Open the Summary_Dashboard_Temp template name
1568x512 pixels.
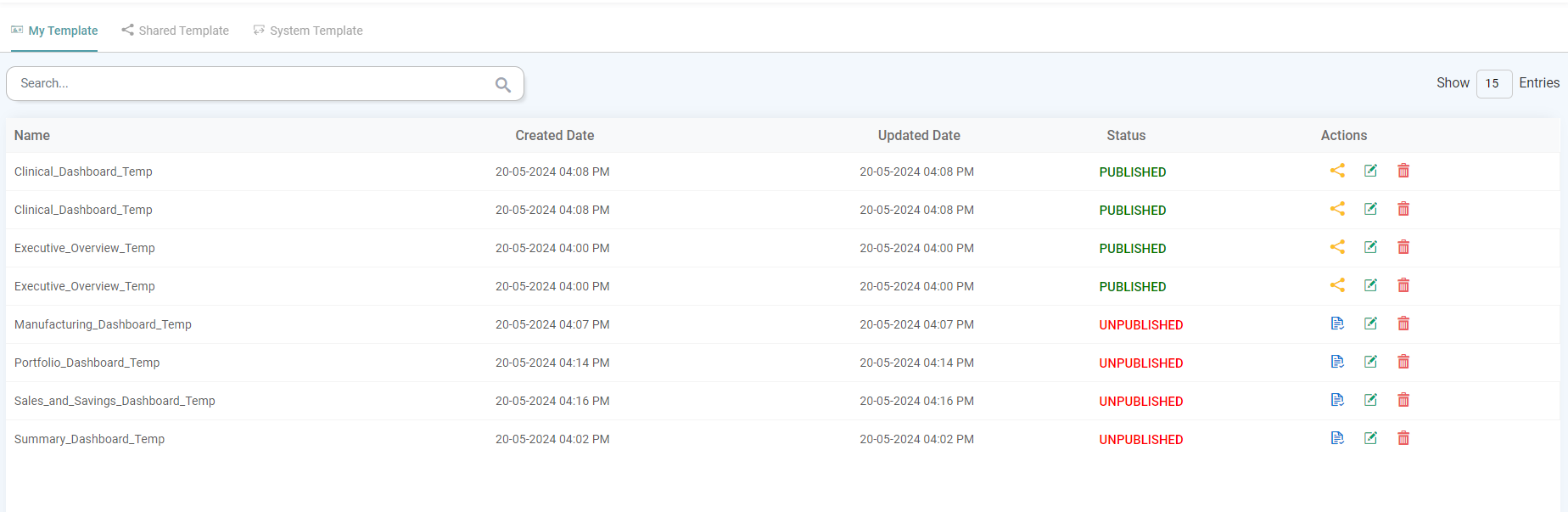[89, 439]
